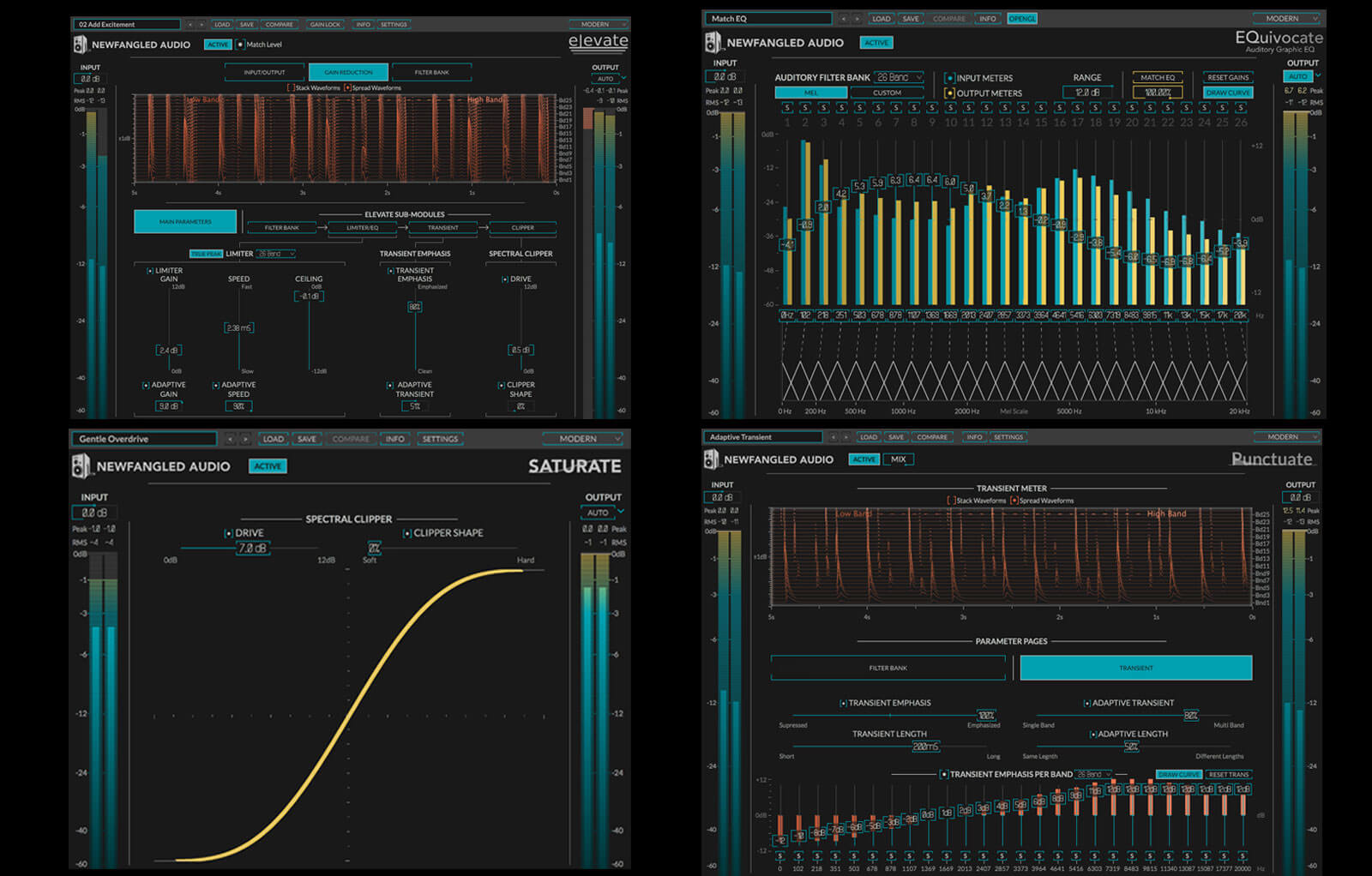Click the elevate product logo

(598, 42)
